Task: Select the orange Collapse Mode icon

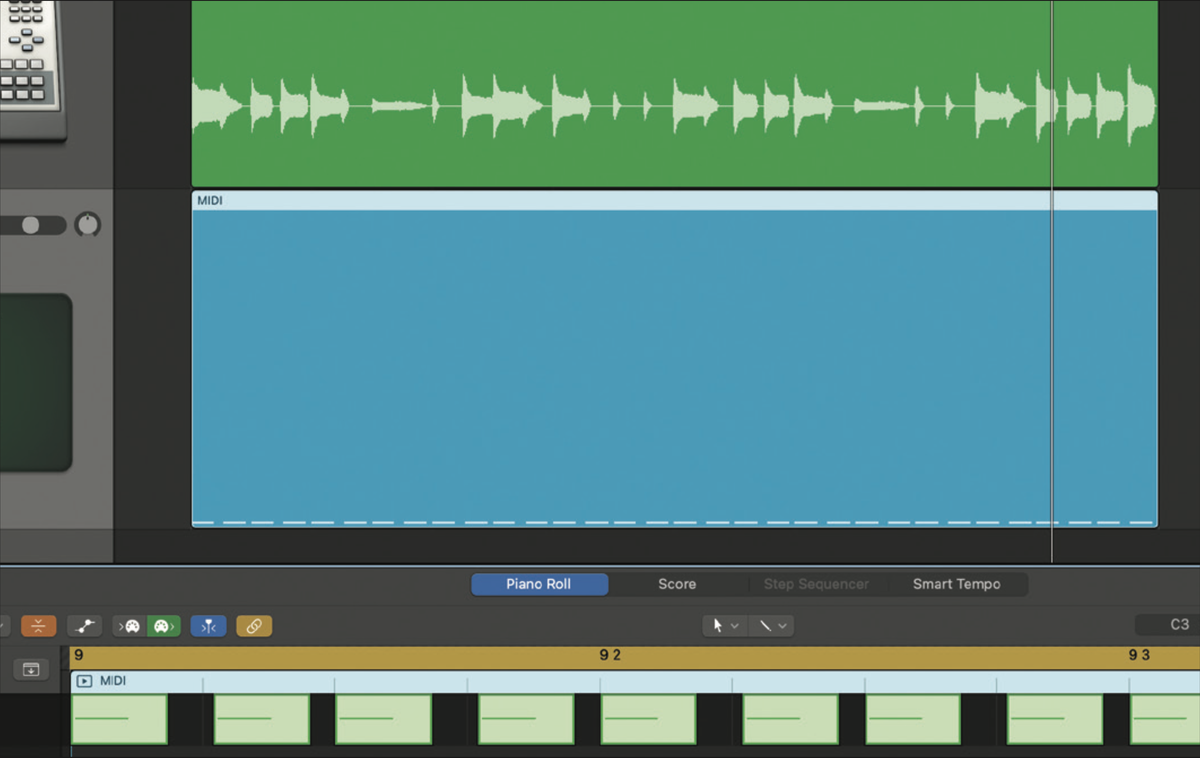Action: [x=38, y=625]
